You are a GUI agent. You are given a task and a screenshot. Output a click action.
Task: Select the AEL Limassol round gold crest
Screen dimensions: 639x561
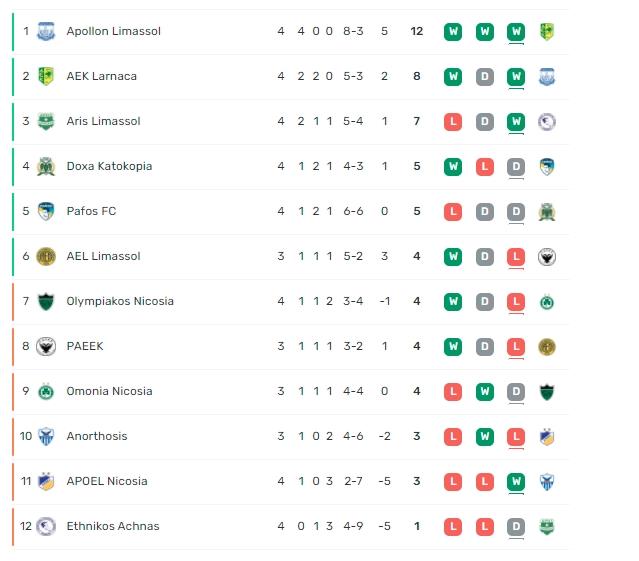pyautogui.click(x=46, y=256)
